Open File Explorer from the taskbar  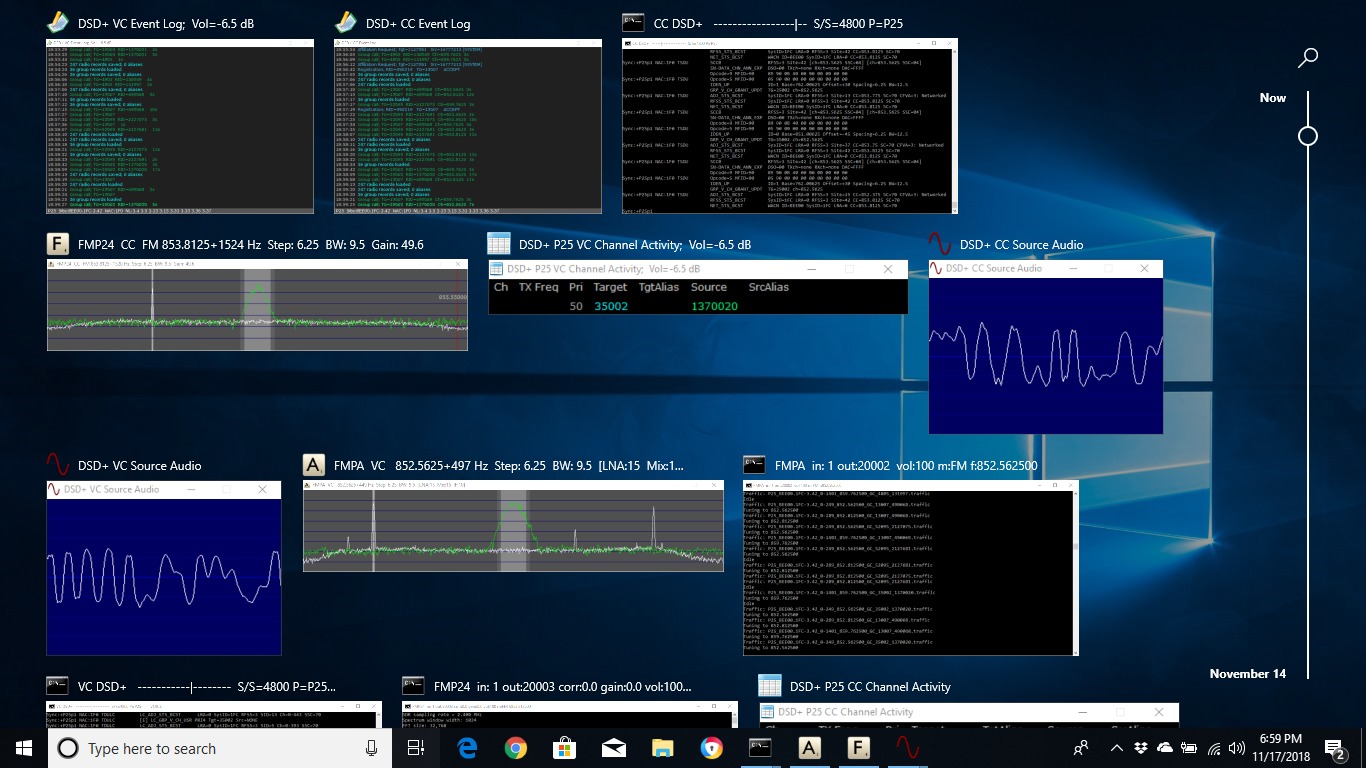(662, 747)
